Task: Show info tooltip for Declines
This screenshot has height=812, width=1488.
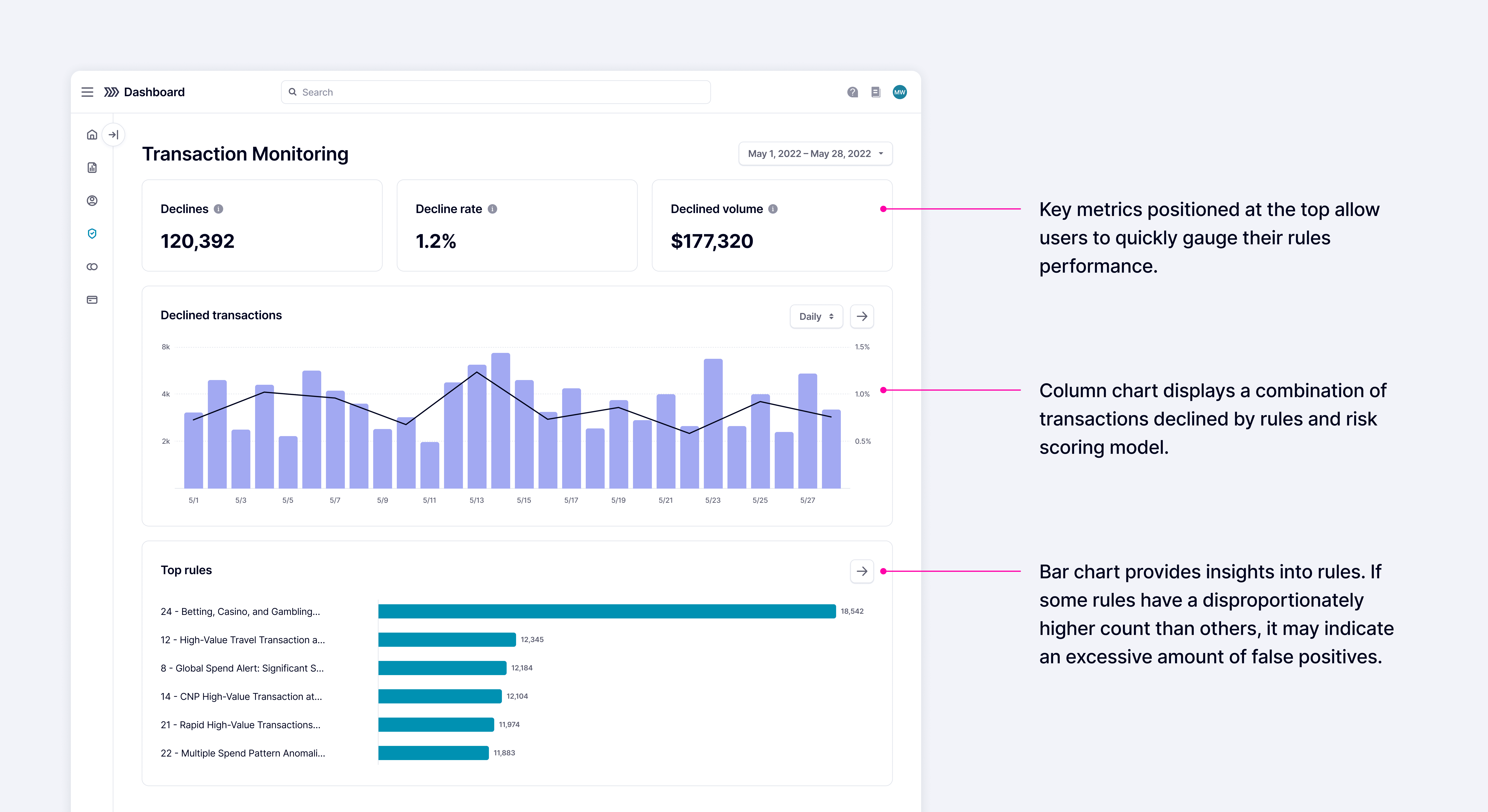Action: 218,209
